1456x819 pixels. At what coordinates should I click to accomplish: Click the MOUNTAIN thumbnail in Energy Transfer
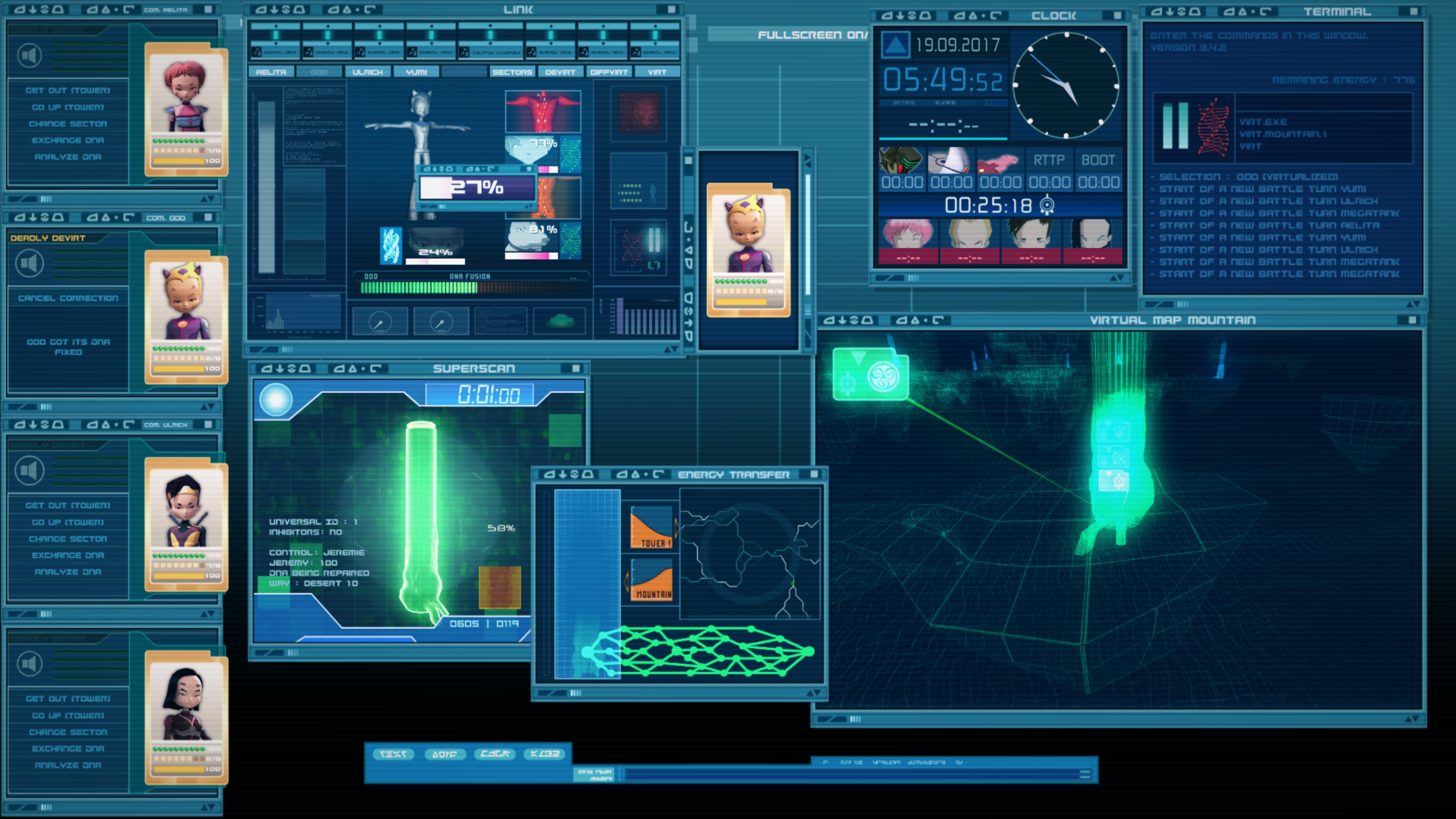(x=652, y=579)
